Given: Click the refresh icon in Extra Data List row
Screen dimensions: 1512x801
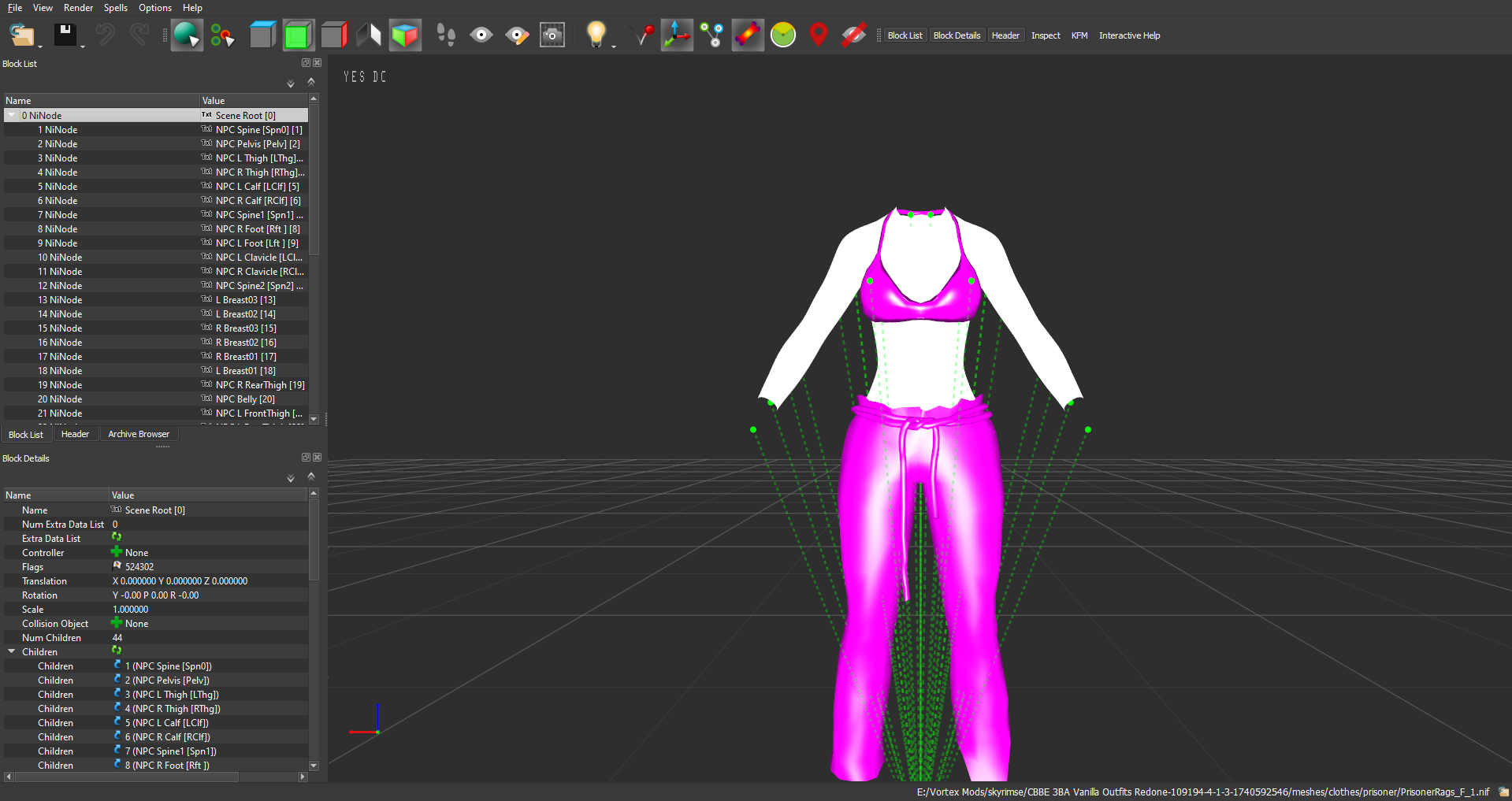Looking at the screenshot, I should tap(117, 538).
